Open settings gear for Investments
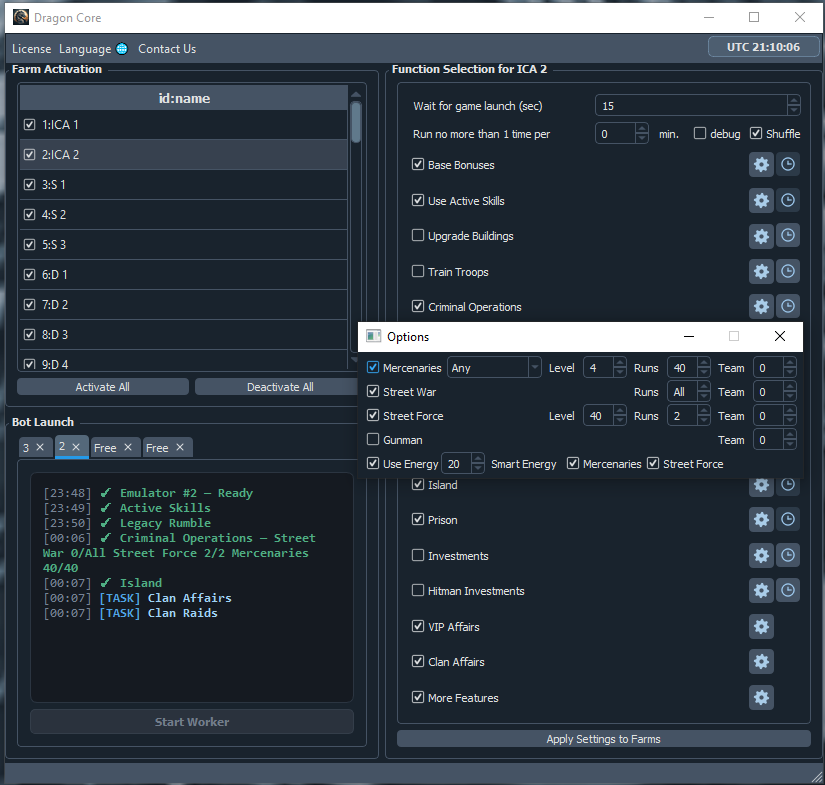Viewport: 825px width, 785px height. point(761,556)
